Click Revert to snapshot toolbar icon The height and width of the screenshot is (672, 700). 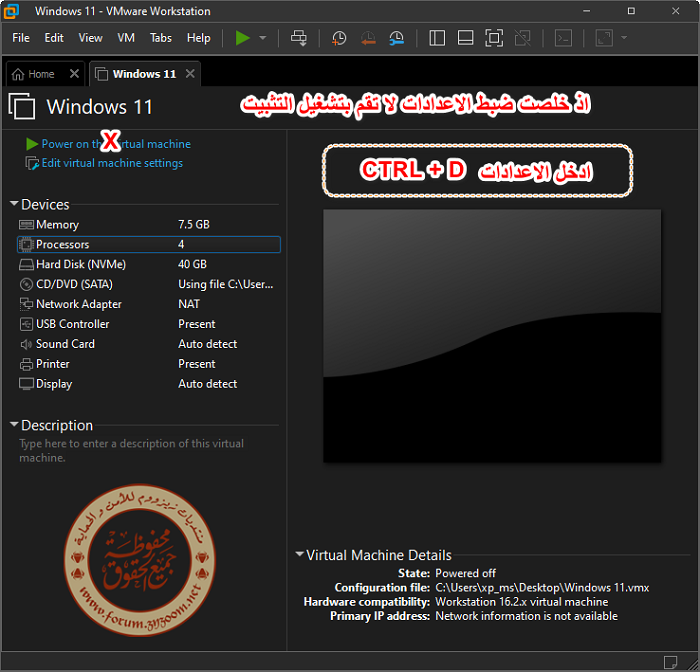pos(368,38)
